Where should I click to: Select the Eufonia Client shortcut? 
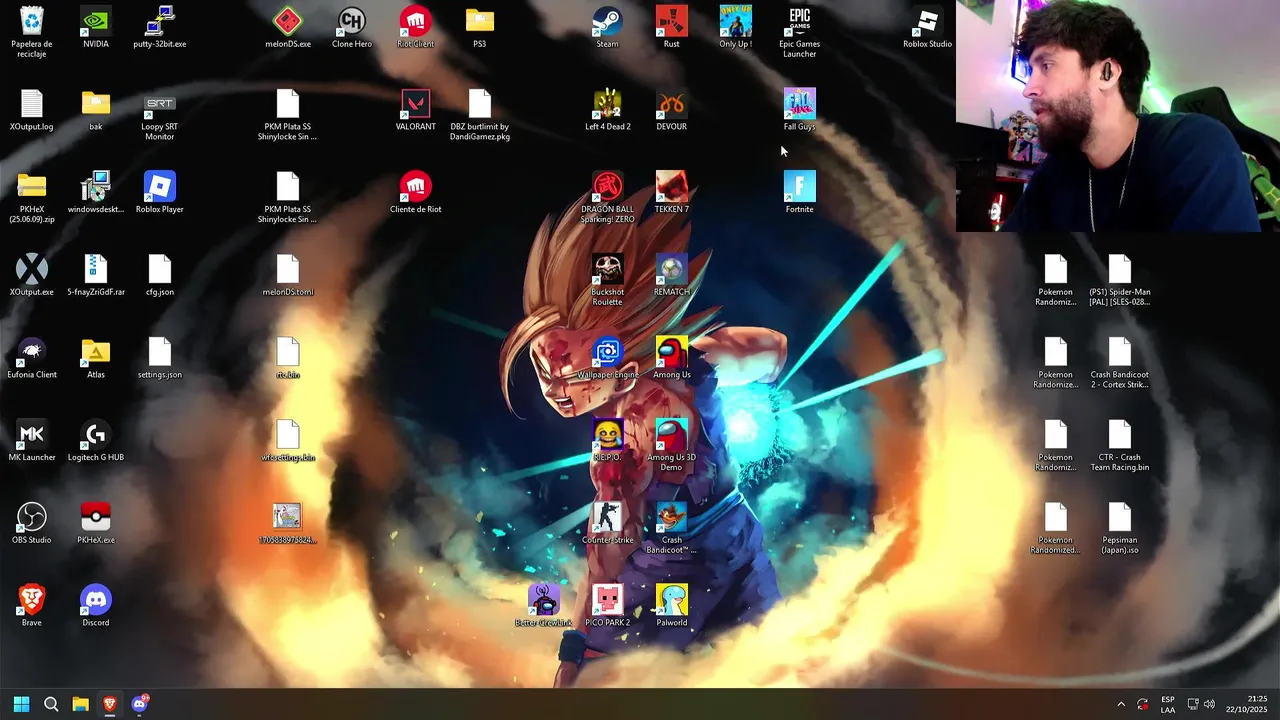click(32, 352)
